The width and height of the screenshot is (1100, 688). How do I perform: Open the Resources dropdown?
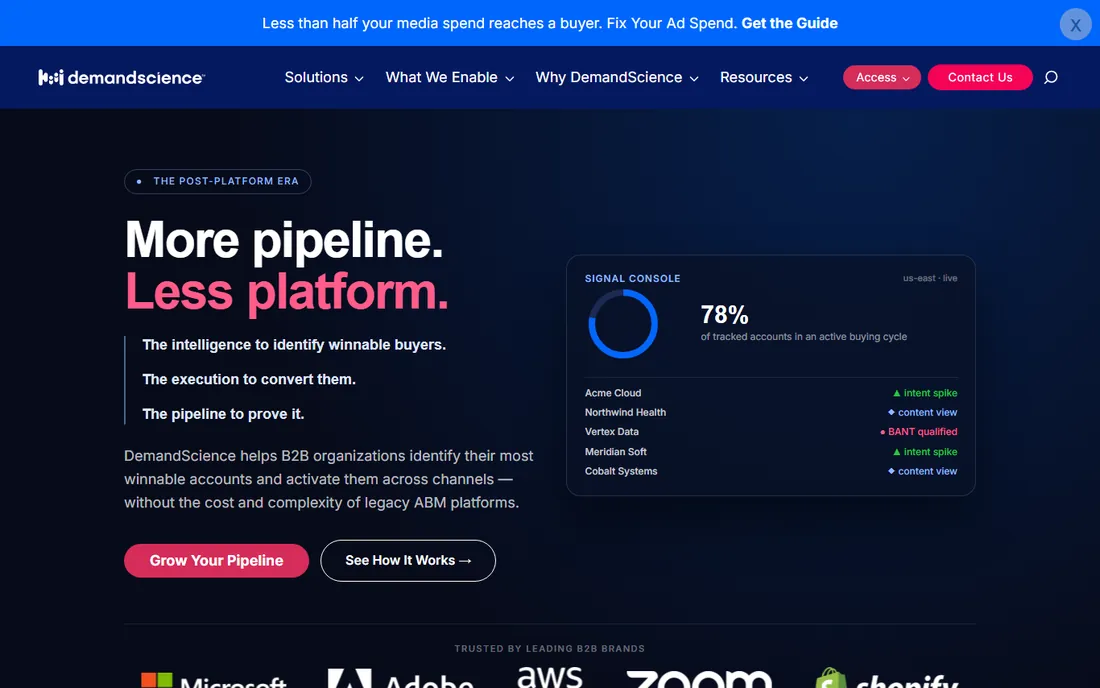tap(764, 77)
